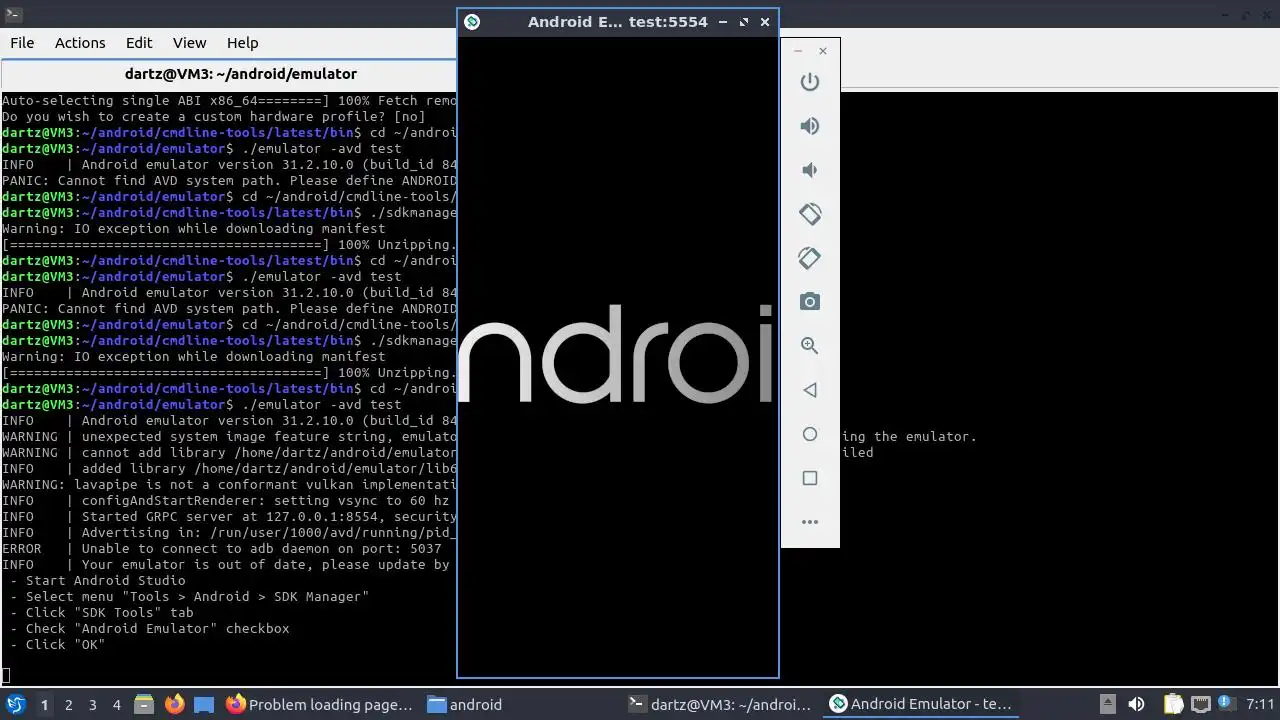Close the emulator side toolbar panel

tap(823, 51)
